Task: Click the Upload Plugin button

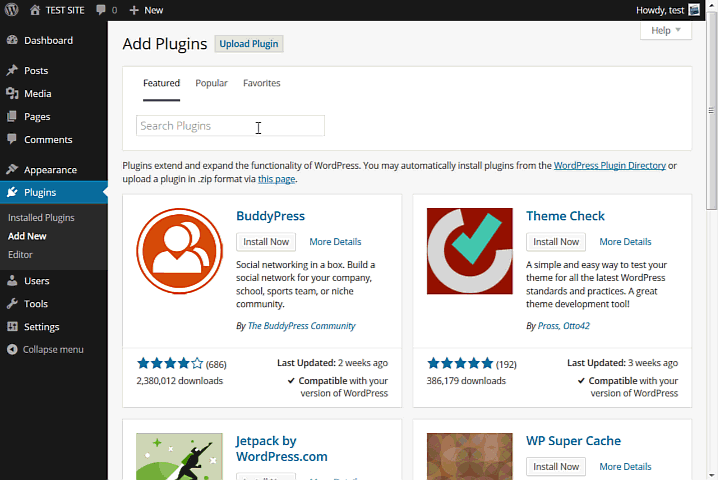Action: [x=249, y=44]
